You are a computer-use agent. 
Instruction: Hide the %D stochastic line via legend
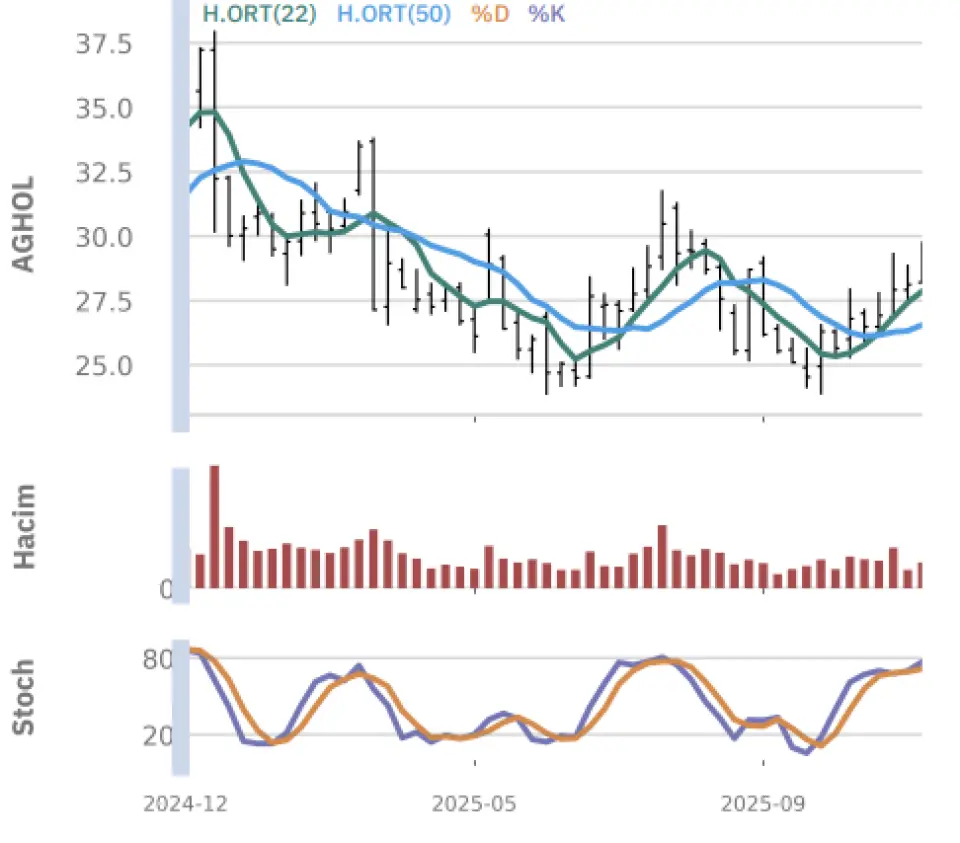tap(490, 14)
